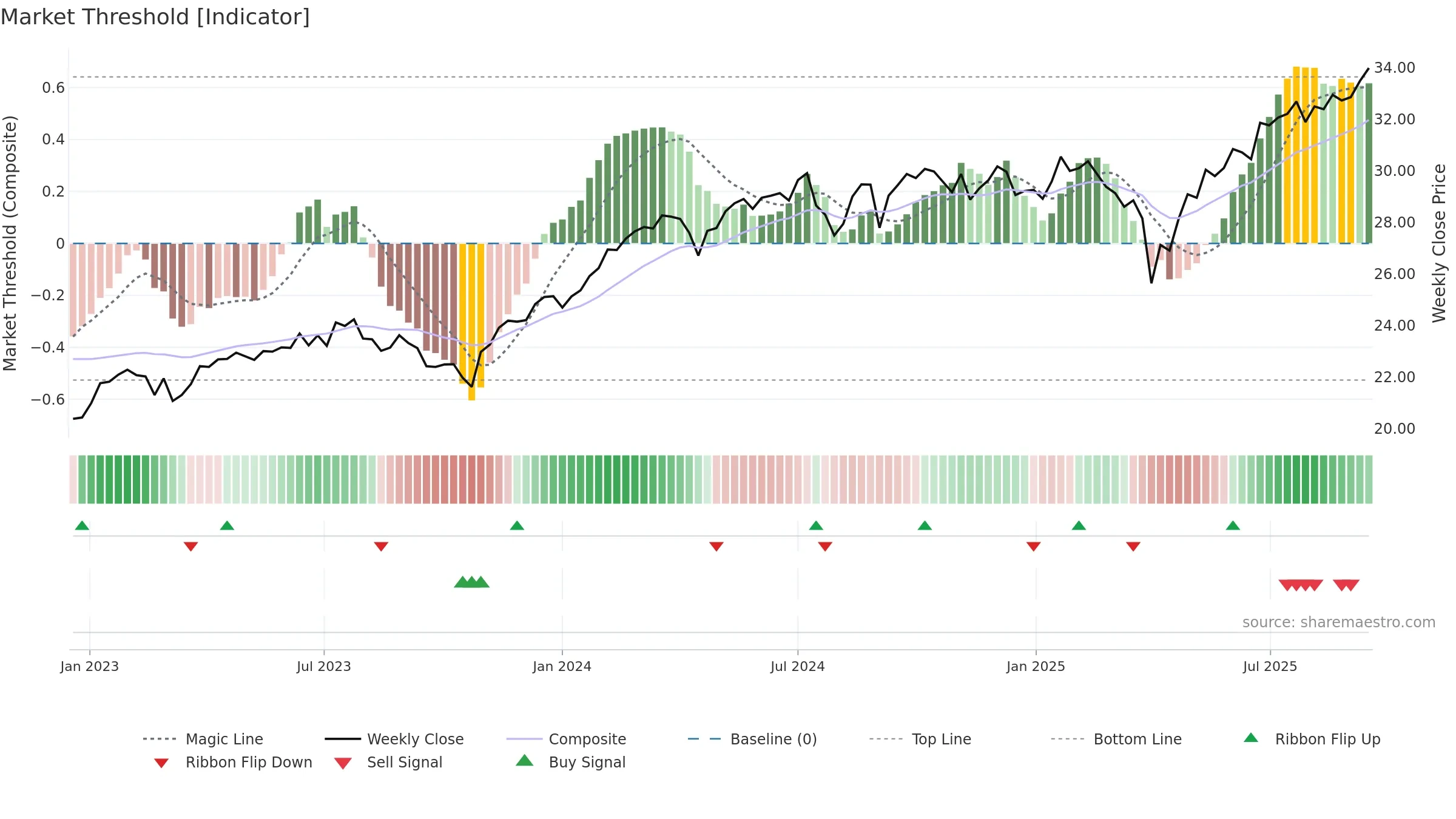
Task: Click the last Sell Signal cluster near chart end
Action: (1346, 585)
